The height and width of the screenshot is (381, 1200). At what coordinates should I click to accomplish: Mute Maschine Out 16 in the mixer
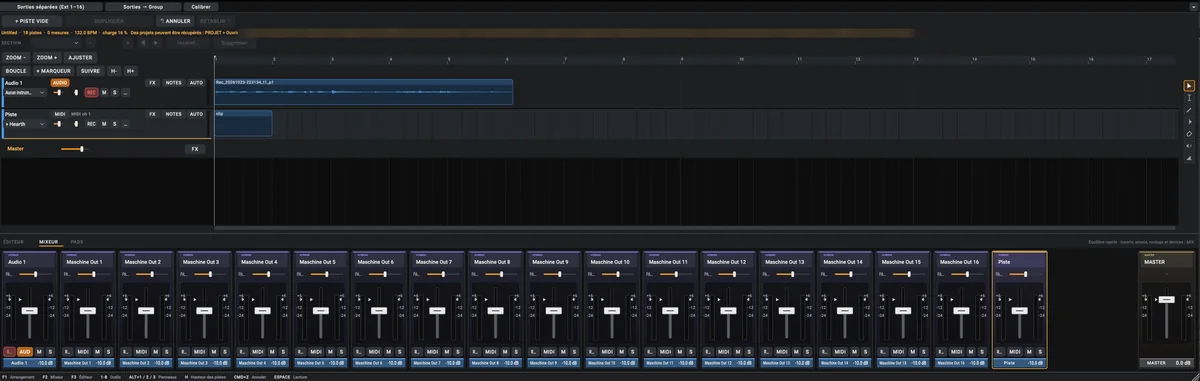(970, 352)
